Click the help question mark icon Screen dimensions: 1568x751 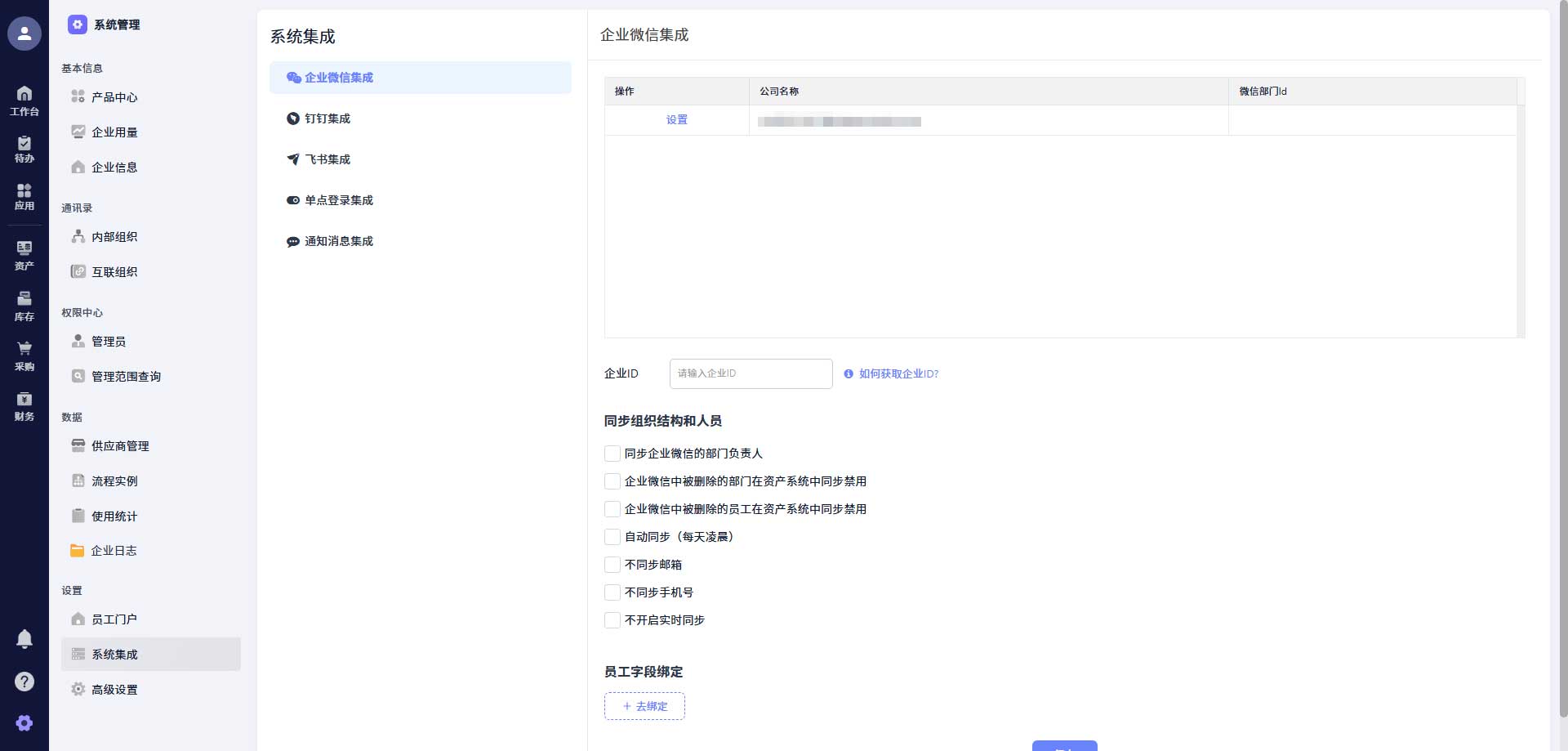point(24,682)
